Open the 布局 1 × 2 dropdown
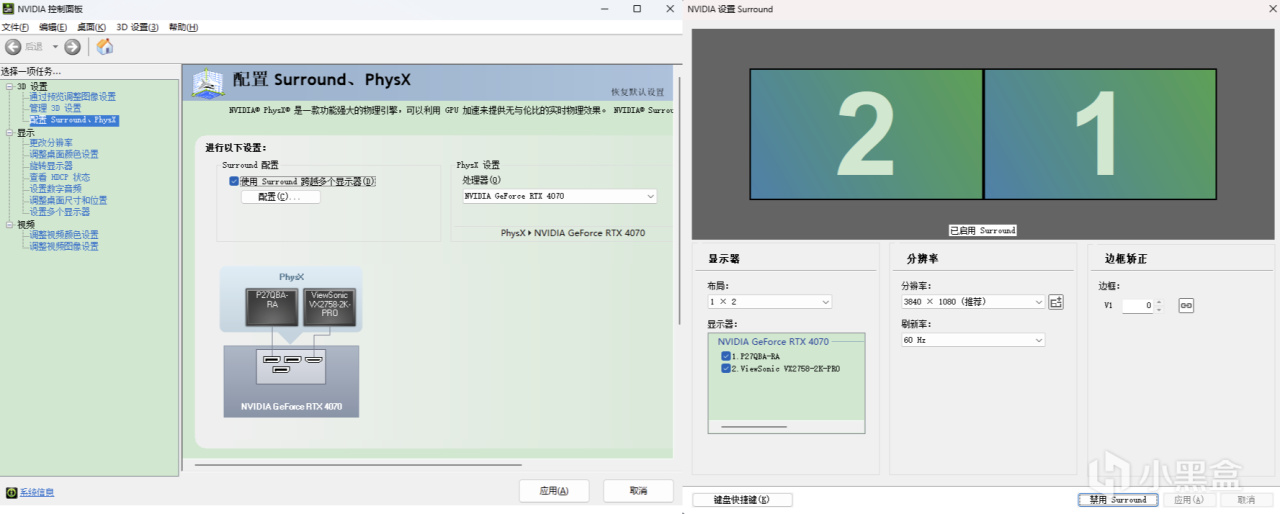This screenshot has width=1280, height=514. [x=769, y=302]
